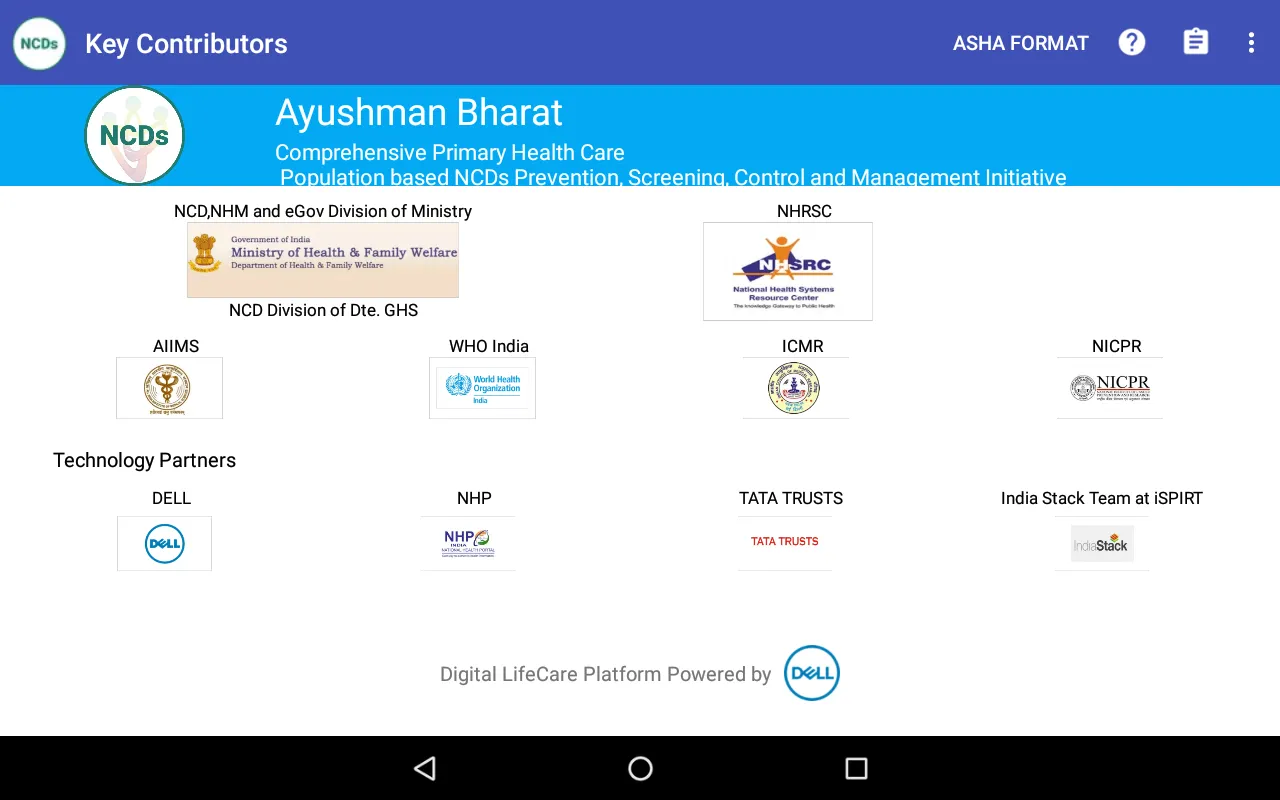The image size is (1280, 800).
Task: Click the Dell technology partner logo
Action: (x=164, y=543)
